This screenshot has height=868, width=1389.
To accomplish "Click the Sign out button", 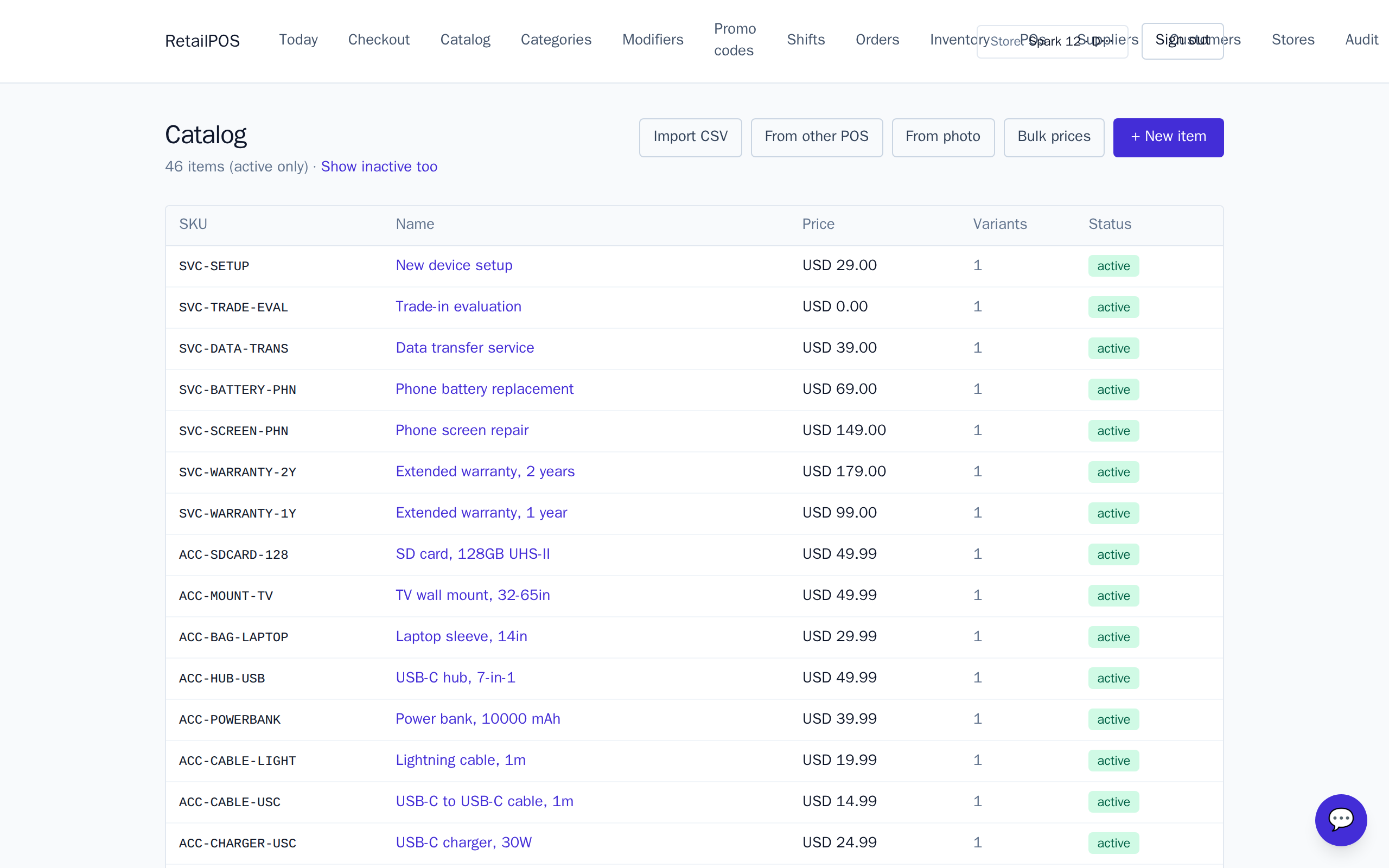I will tap(1182, 41).
